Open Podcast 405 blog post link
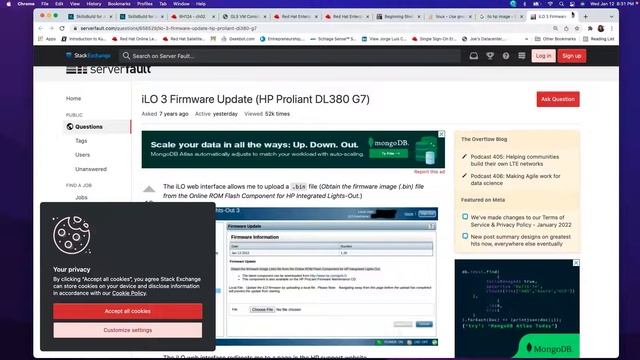640x360 pixels. tap(515, 160)
